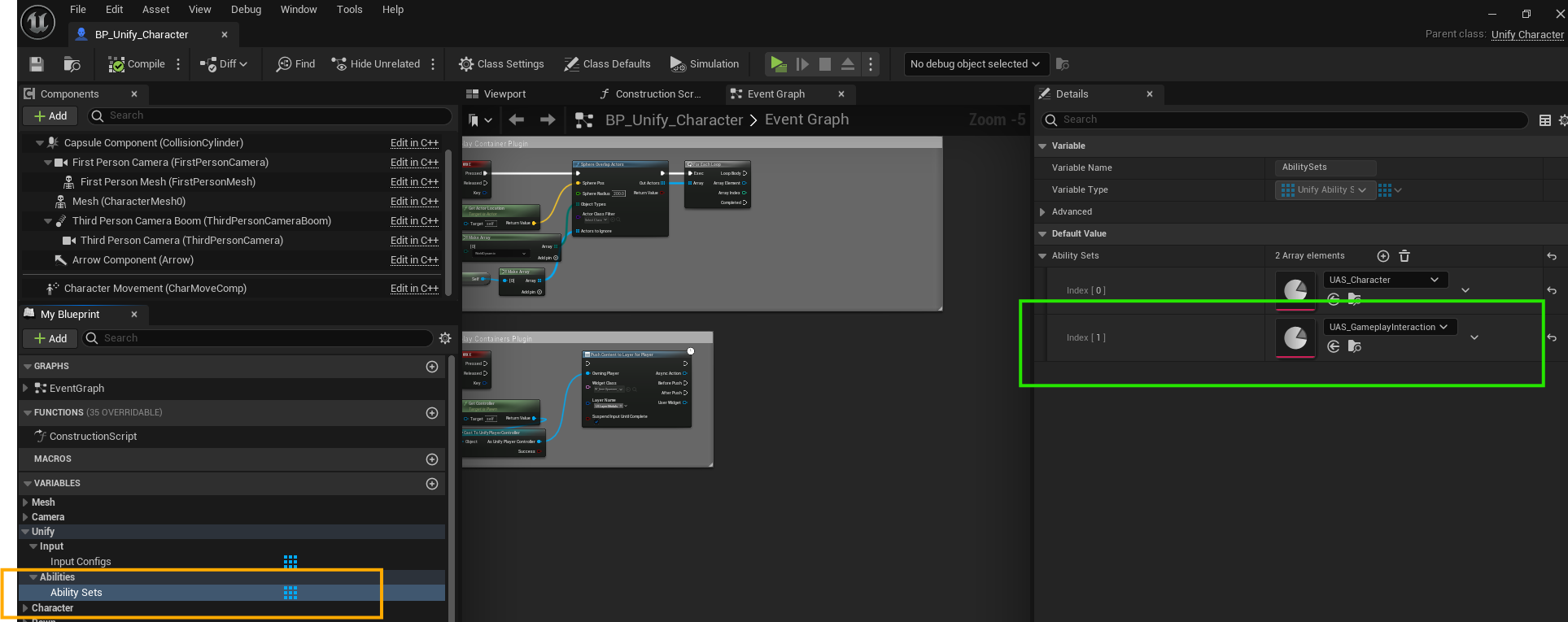The image size is (1568, 622).
Task: Add a new macro
Action: pyautogui.click(x=432, y=459)
